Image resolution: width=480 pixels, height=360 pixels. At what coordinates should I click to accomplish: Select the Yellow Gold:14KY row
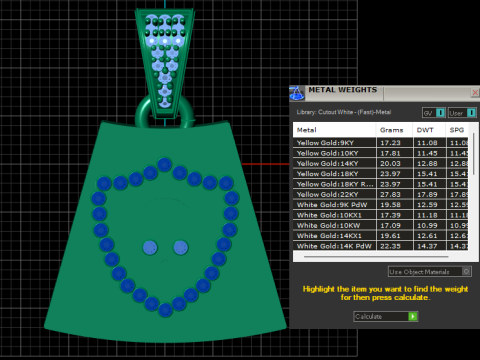381,163
